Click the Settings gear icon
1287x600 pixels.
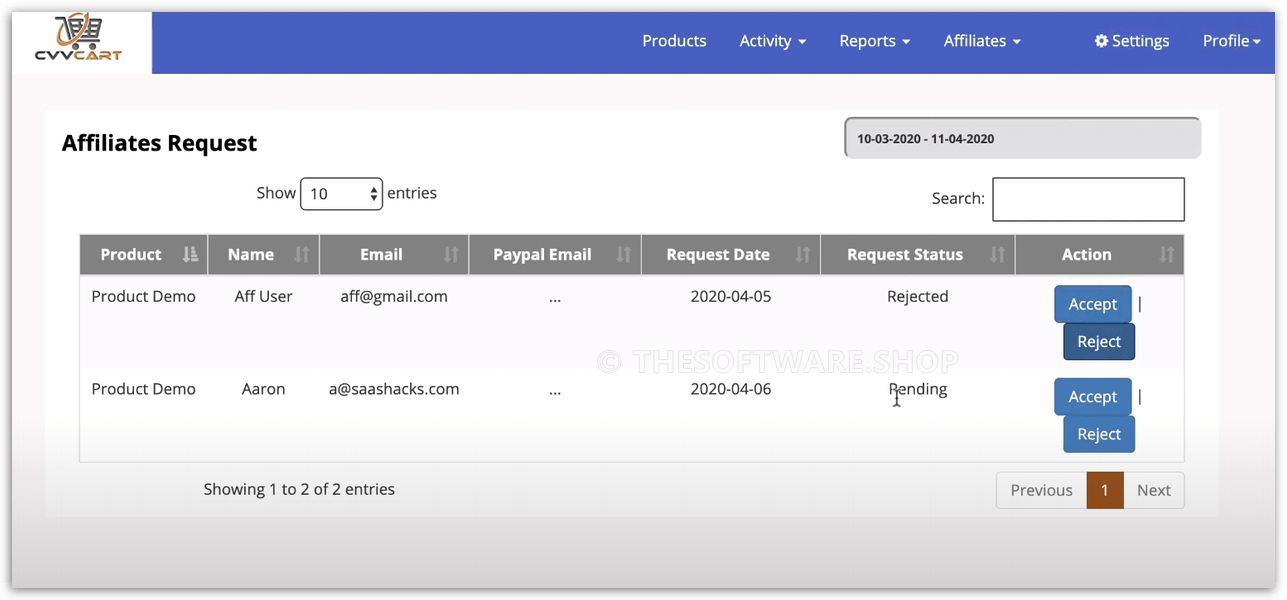coord(1101,41)
